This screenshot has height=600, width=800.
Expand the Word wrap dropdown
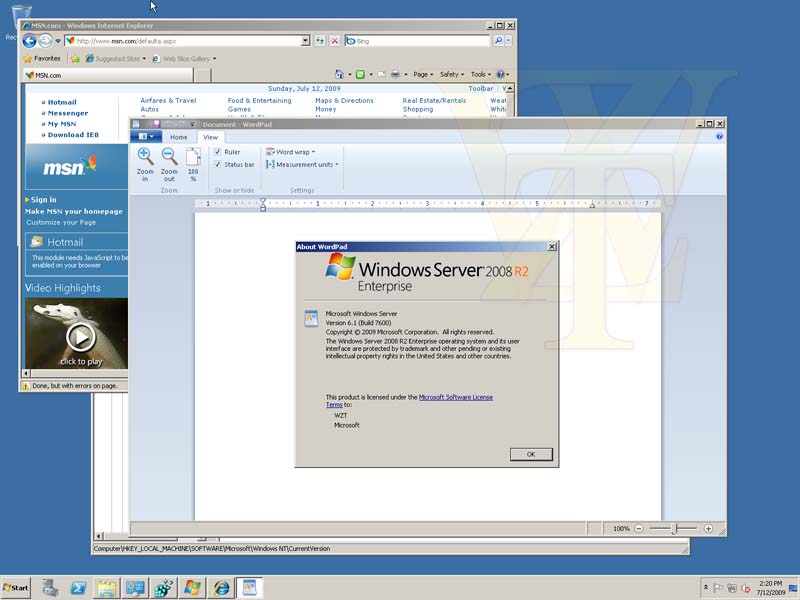290,152
